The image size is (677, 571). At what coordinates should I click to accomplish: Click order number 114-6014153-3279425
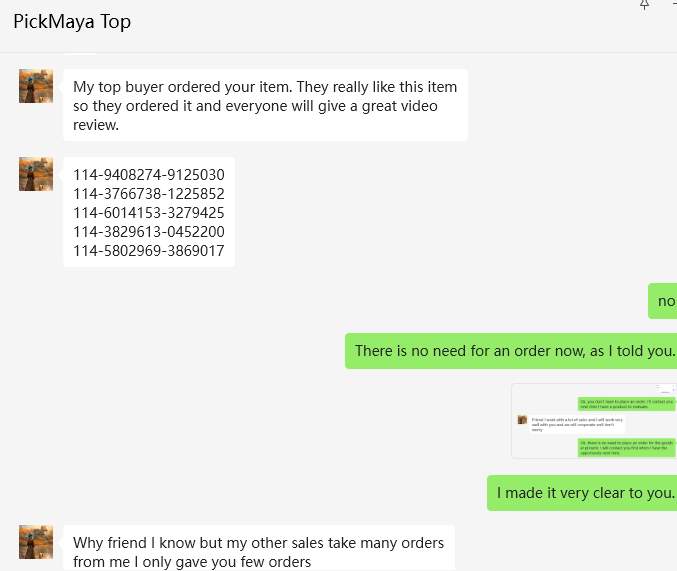point(149,213)
